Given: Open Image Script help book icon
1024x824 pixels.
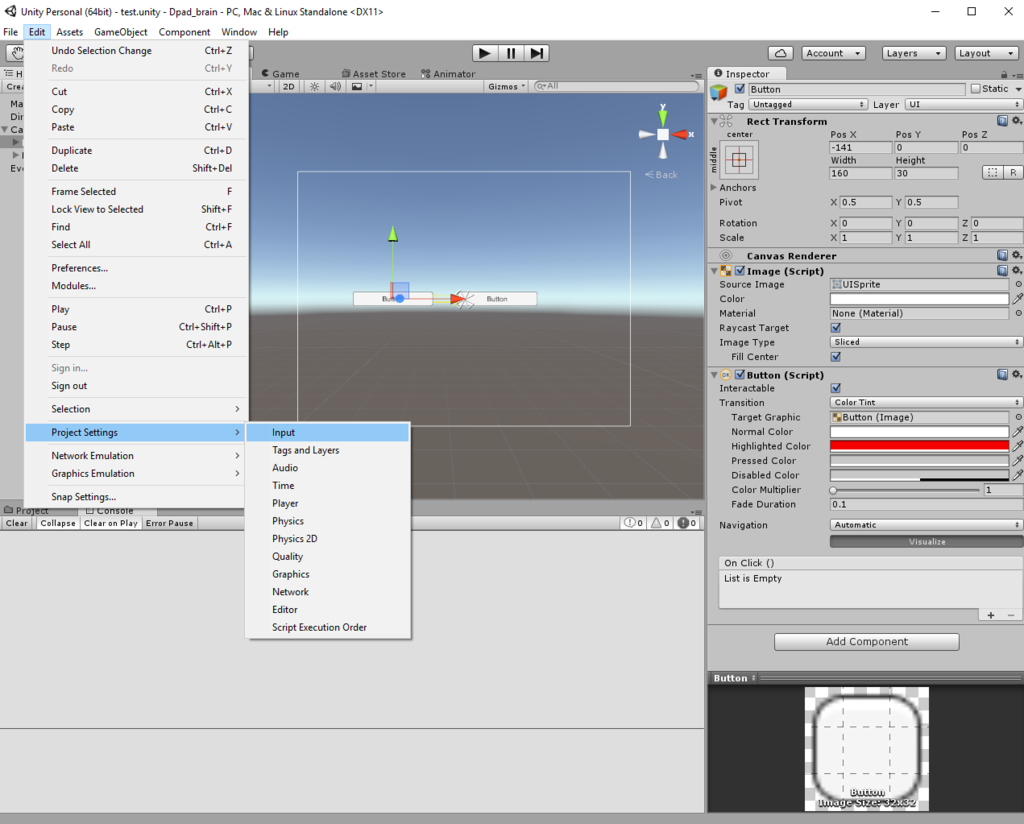Looking at the screenshot, I should (1002, 270).
